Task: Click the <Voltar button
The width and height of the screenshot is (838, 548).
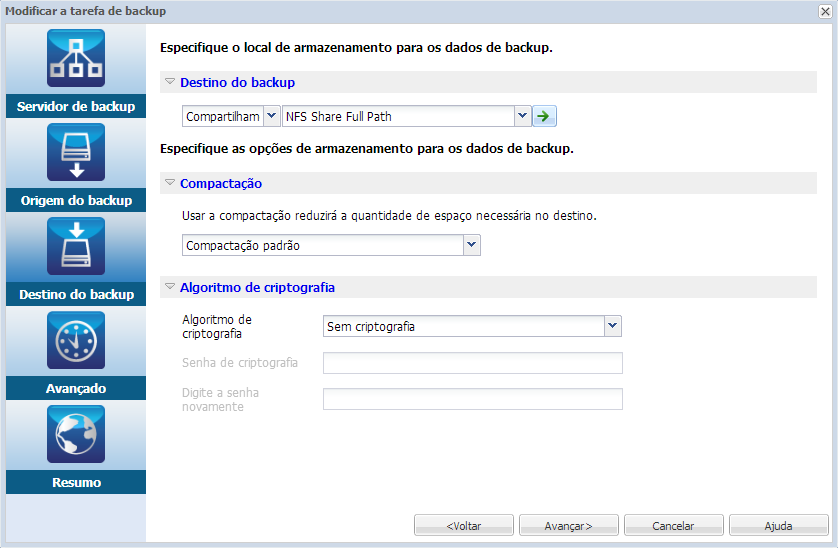Action: coord(464,525)
